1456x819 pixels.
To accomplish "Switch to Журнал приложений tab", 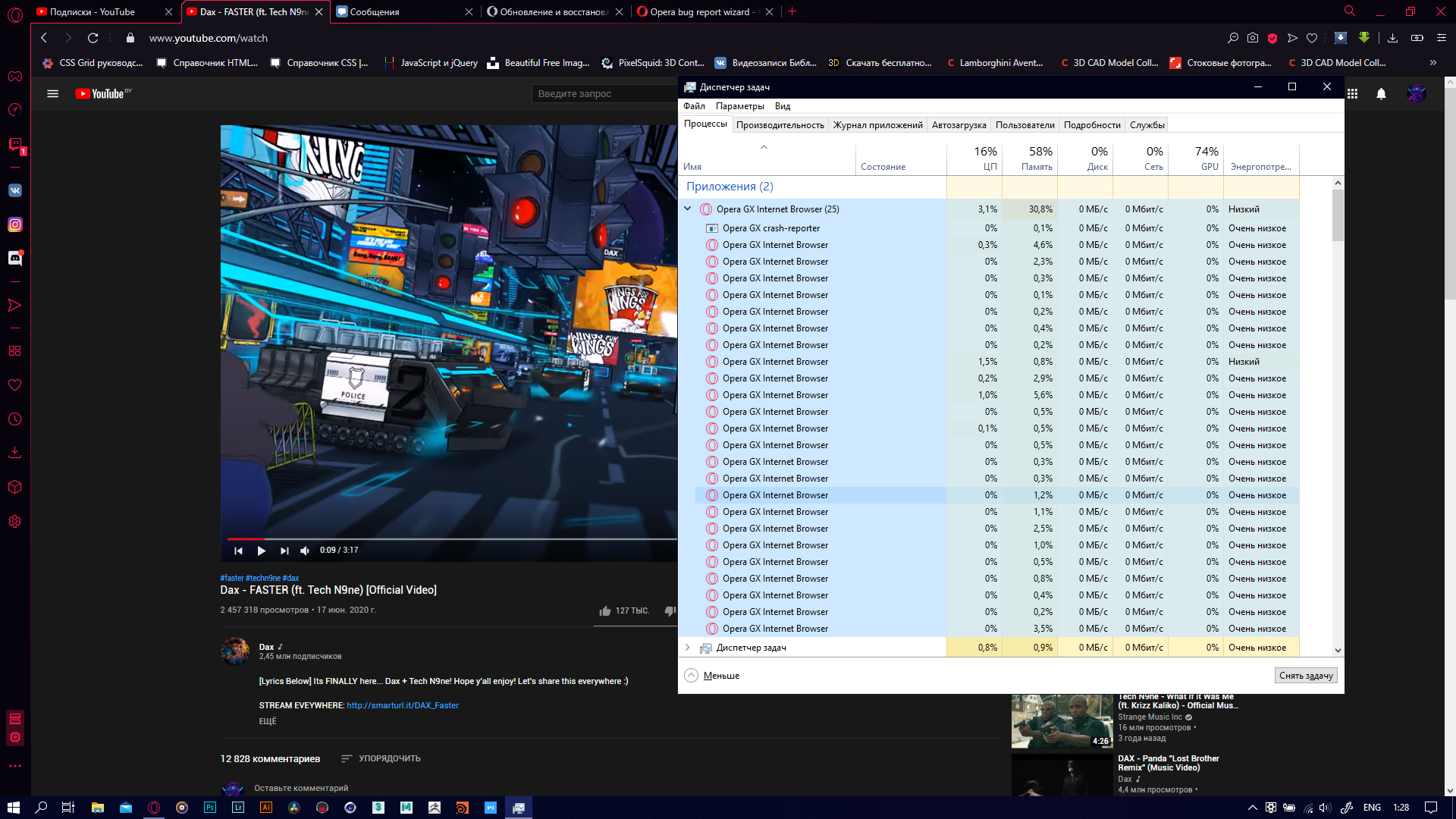I will tap(877, 125).
